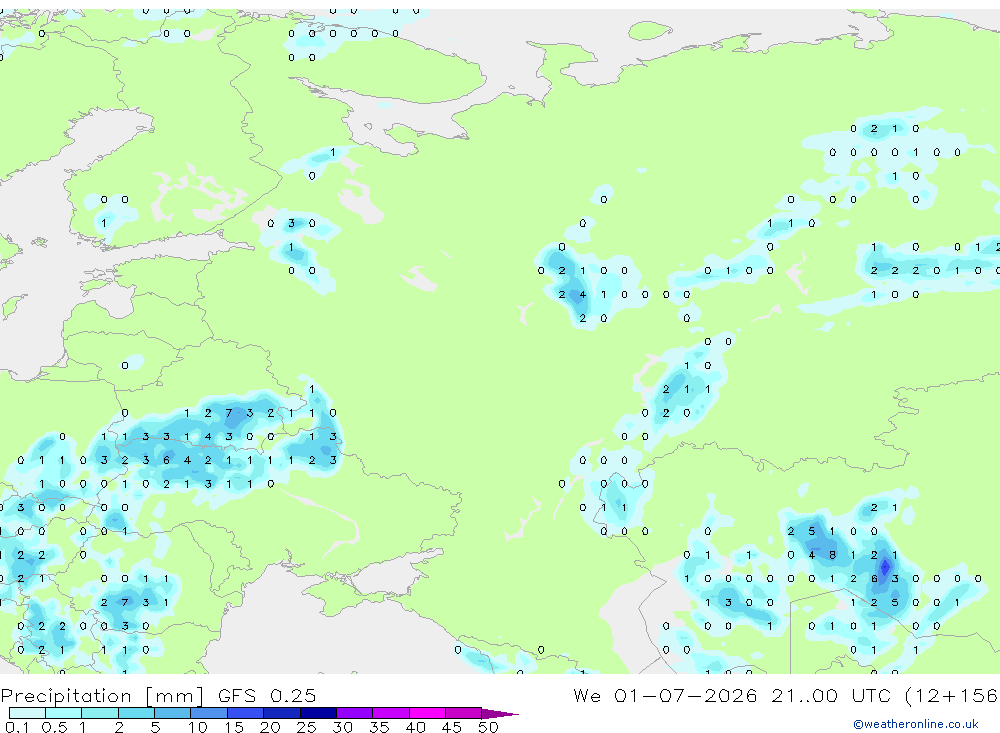The image size is (1000, 733).
Task: Click the "40" legend scale label
Action: click(415, 727)
